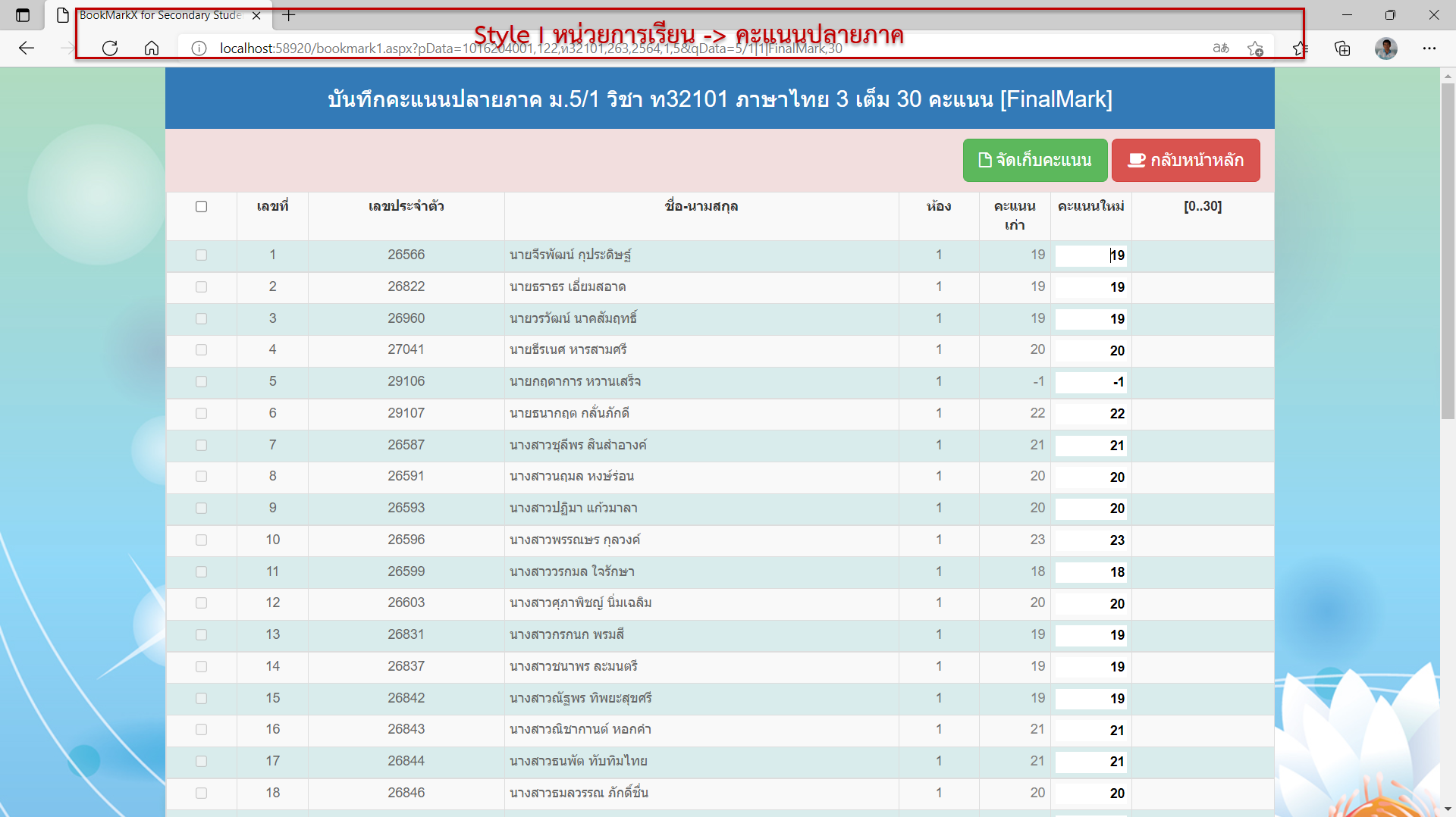Click student ID 26844 cell

[x=406, y=761]
